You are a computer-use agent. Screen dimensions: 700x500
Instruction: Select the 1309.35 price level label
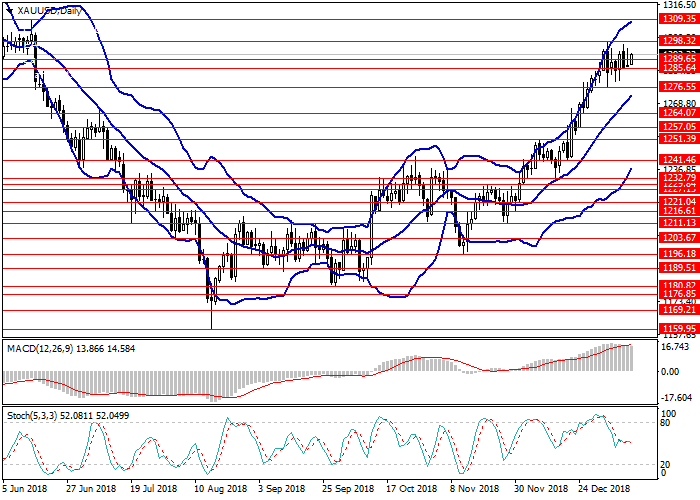(678, 19)
